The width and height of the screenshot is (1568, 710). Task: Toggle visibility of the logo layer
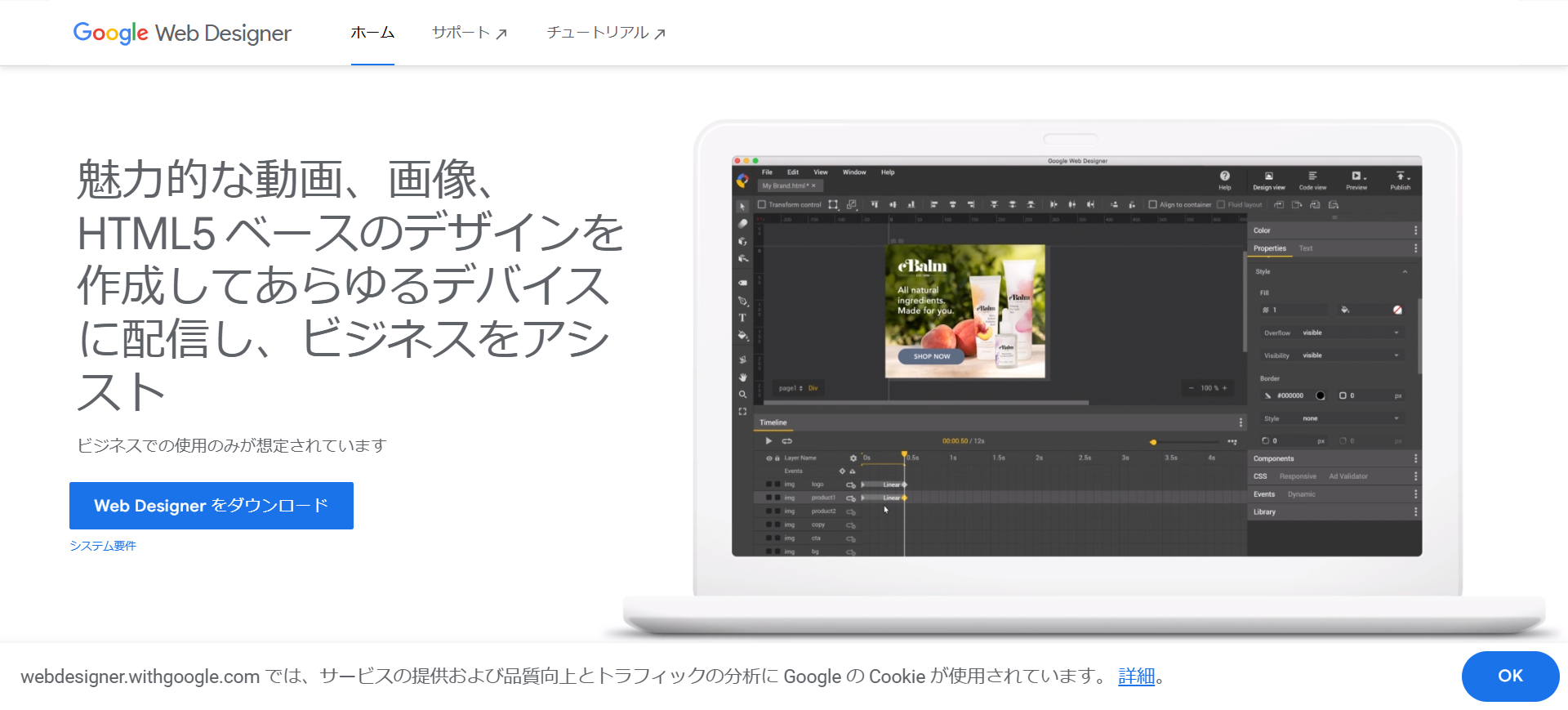pyautogui.click(x=768, y=484)
